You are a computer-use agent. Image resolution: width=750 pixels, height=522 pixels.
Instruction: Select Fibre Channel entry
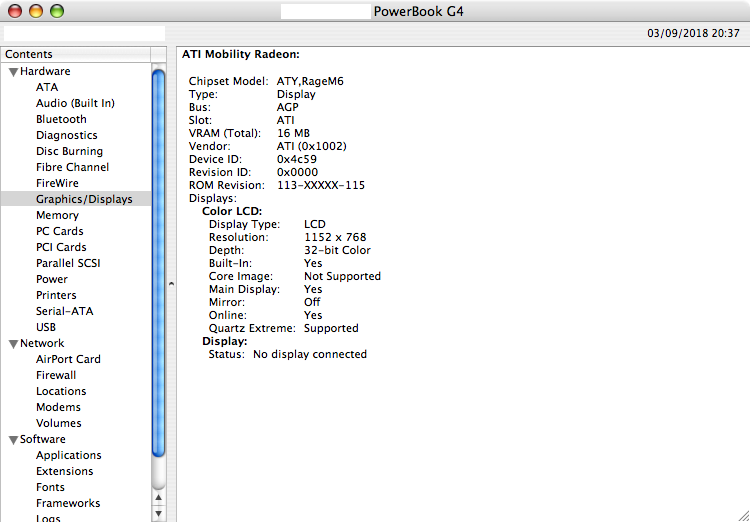72,167
